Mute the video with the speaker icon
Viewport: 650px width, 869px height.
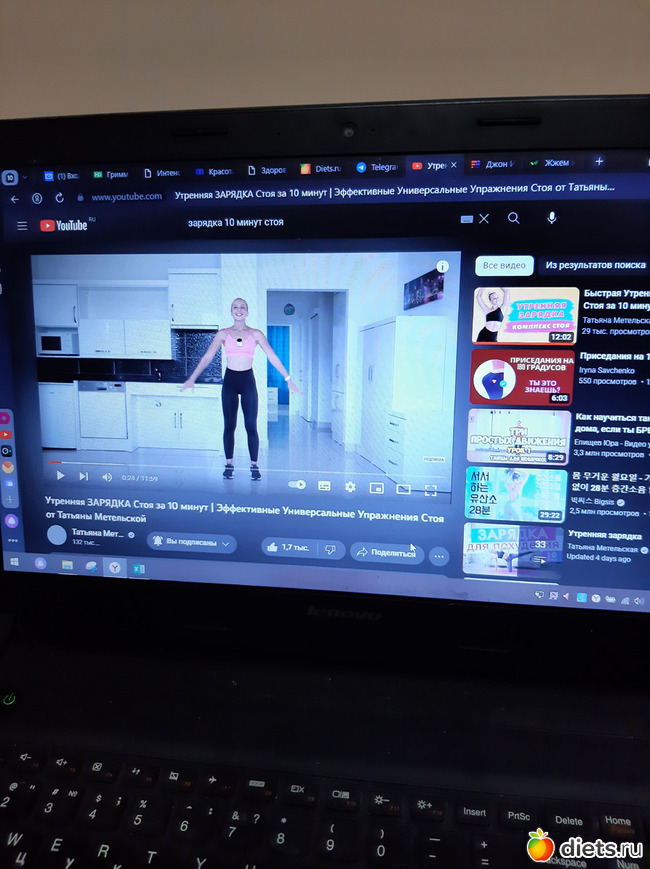[107, 478]
